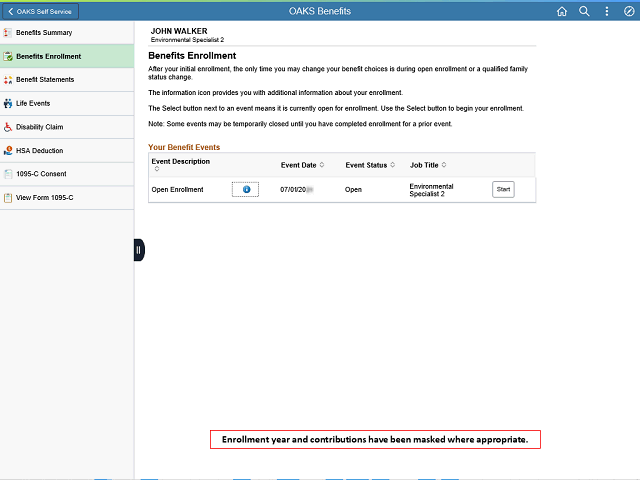Open Benefit Statements page
640x480 pixels.
[67, 80]
